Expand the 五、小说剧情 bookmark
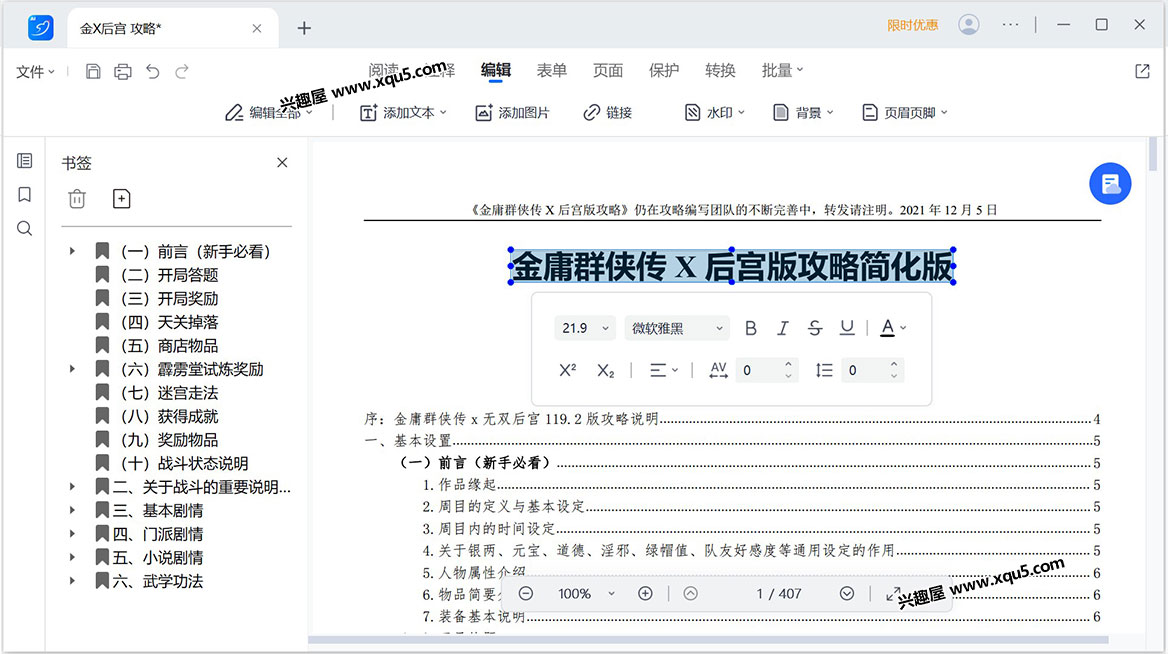Screen dimensions: 1168x654 click(72, 558)
